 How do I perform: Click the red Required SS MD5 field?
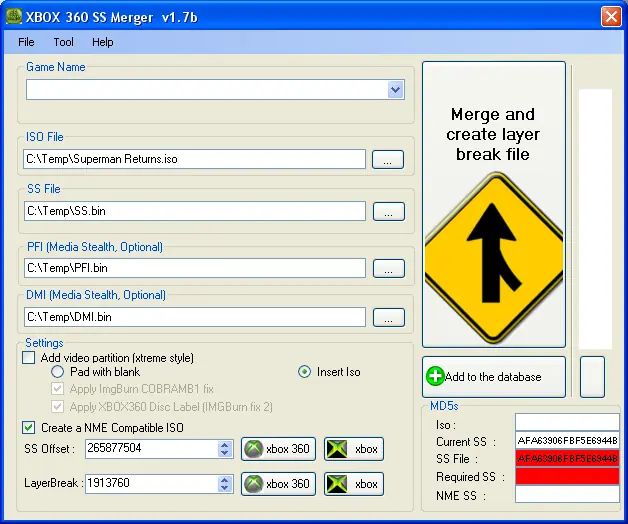[x=567, y=476]
